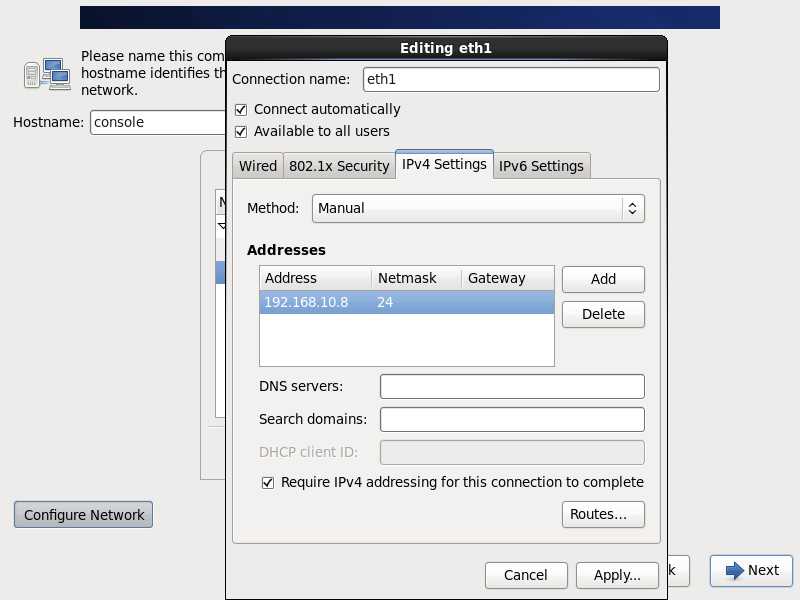Click the empty Gateway cell of 192.168.10.8 row
800x600 pixels.
coord(508,302)
